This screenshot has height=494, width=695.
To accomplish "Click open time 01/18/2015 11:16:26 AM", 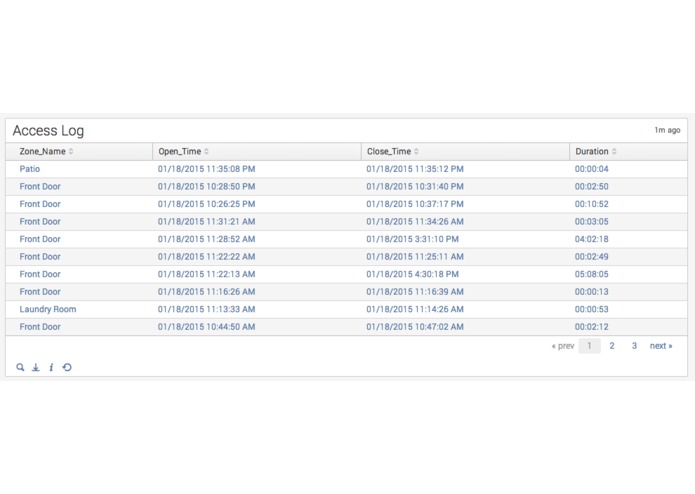I will 207,292.
